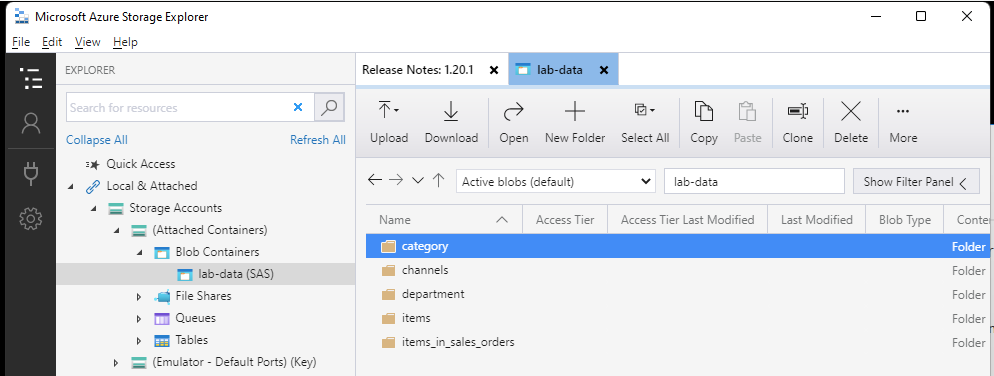This screenshot has width=994, height=376.
Task: Click the Copy toolbar button
Action: click(x=704, y=122)
